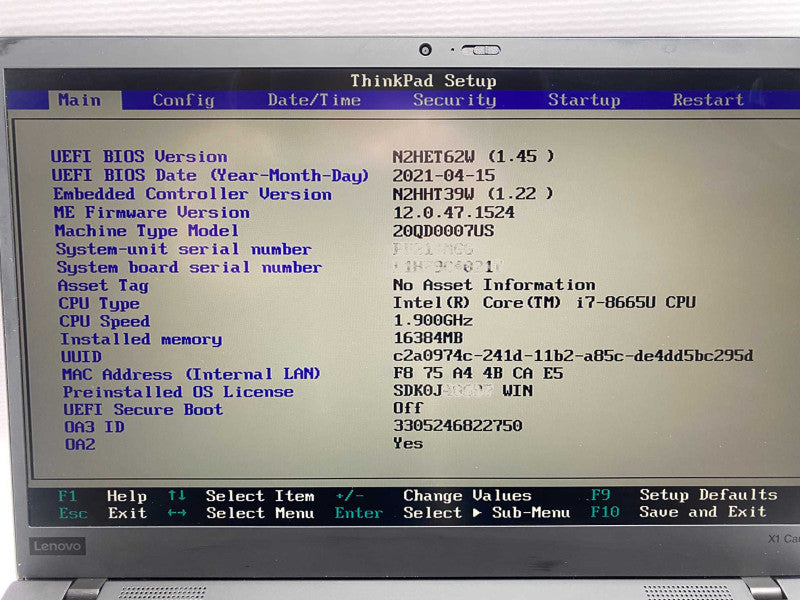This screenshot has width=800, height=600.
Task: Click the Select Menu legend
Action: tap(260, 513)
